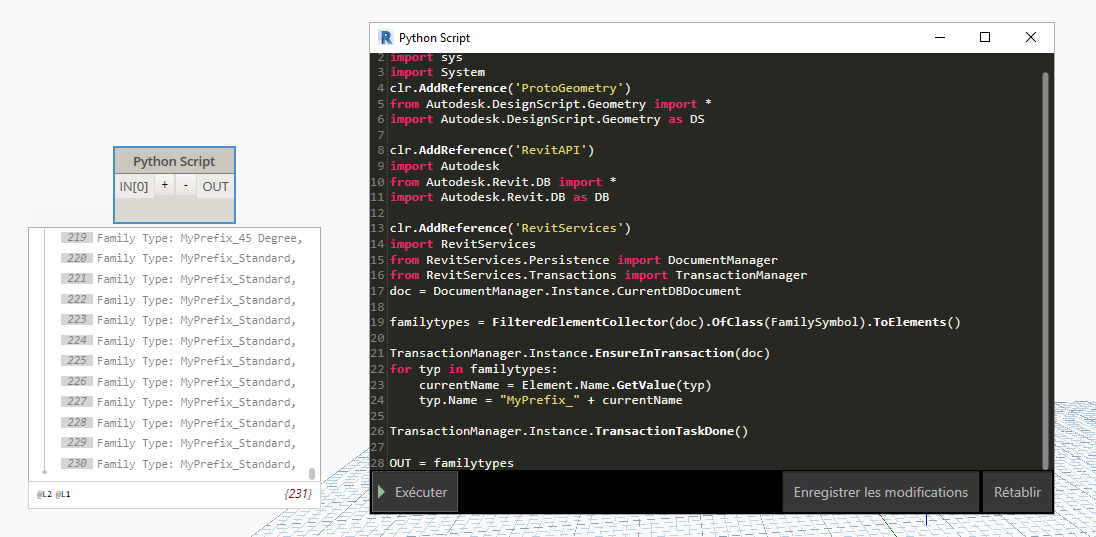Image resolution: width=1096 pixels, height=537 pixels.
Task: Click the AddReference('RevitAPI') line 8
Action: click(x=492, y=150)
